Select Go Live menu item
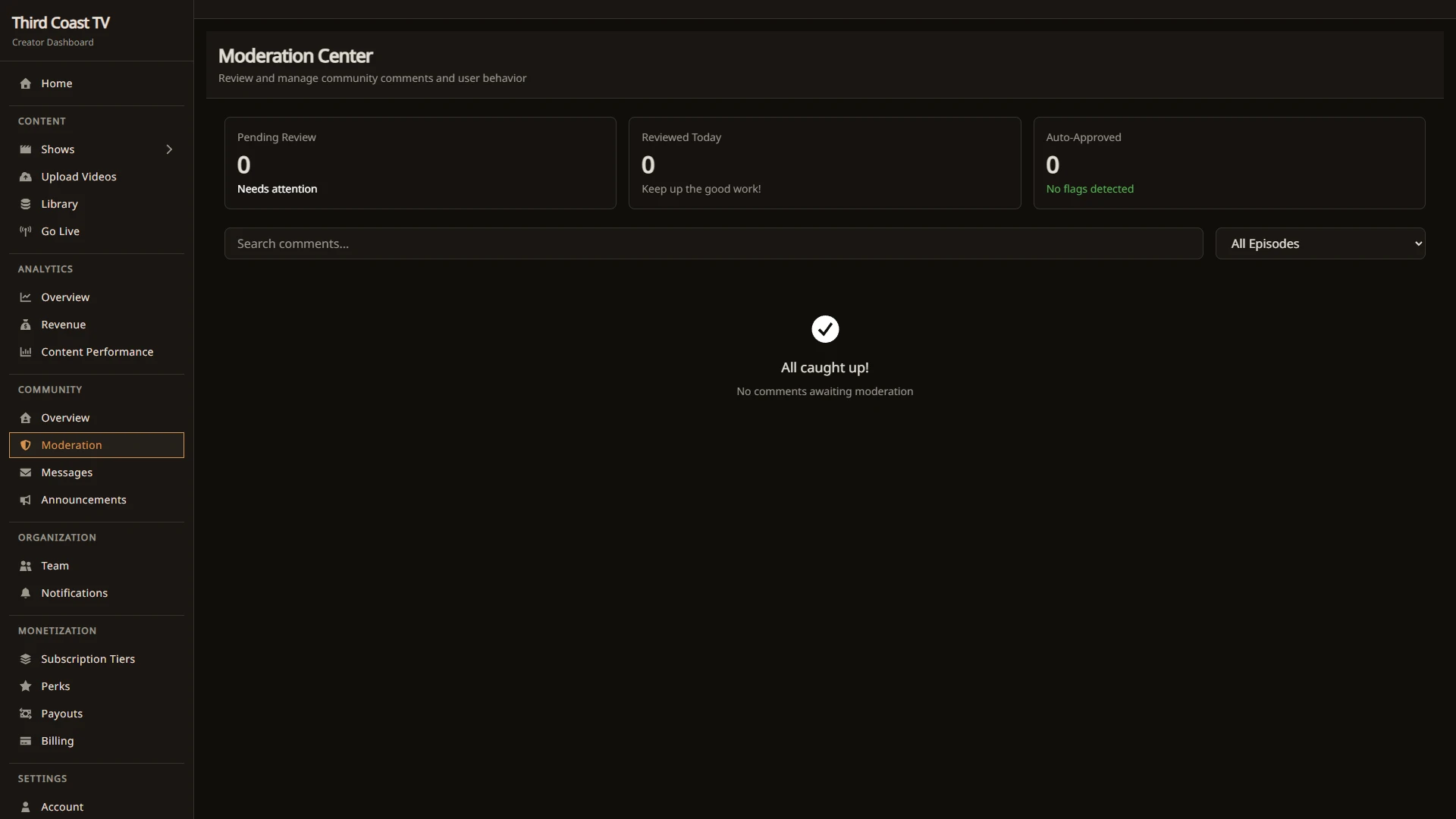Image resolution: width=1456 pixels, height=819 pixels. pyautogui.click(x=96, y=231)
